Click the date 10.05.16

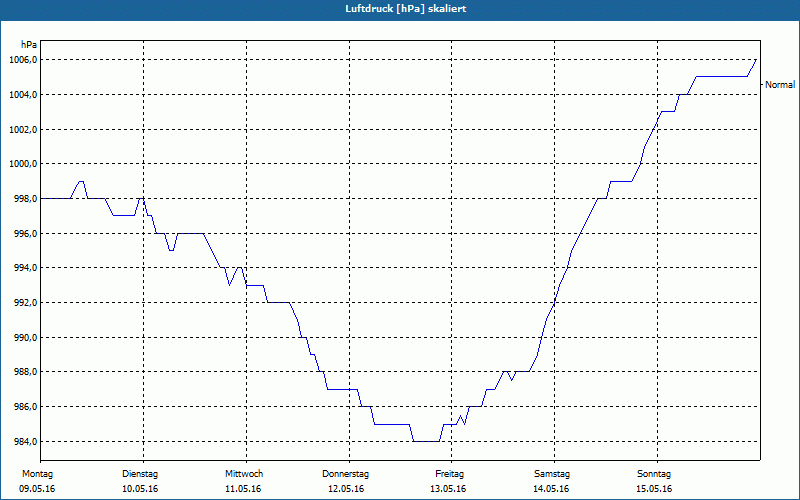[140, 489]
